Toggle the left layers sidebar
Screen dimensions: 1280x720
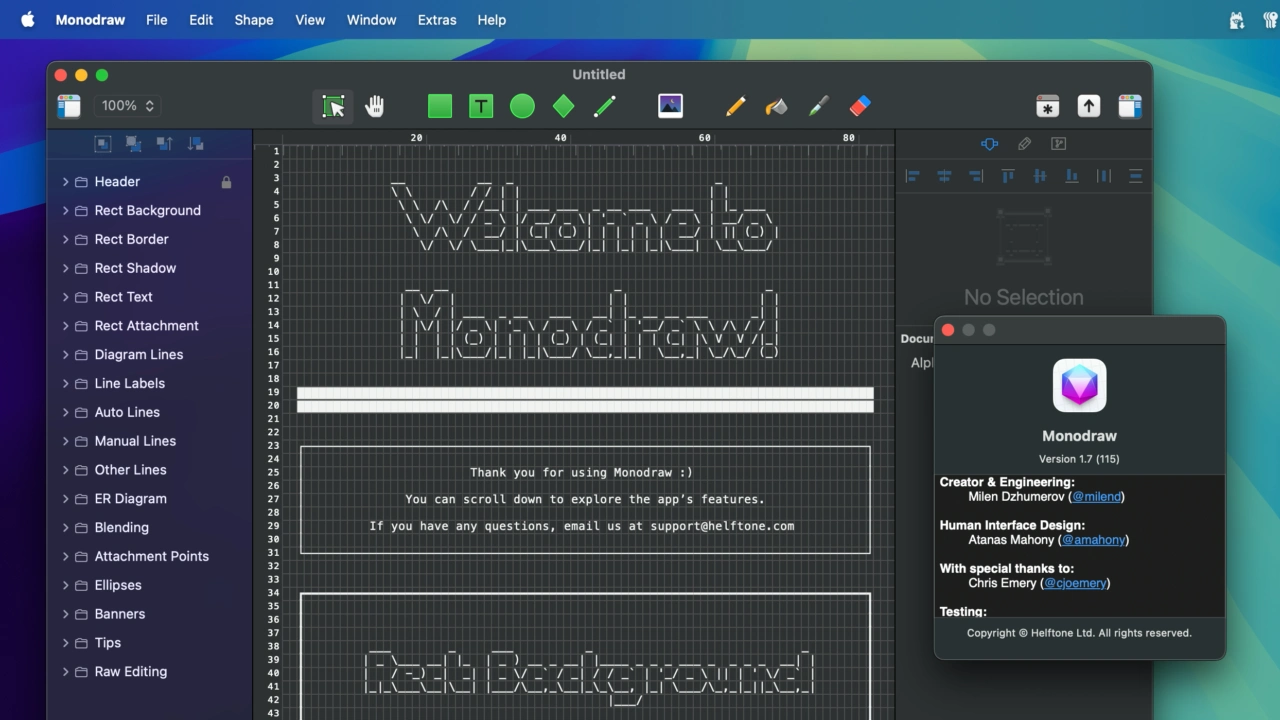coord(69,106)
